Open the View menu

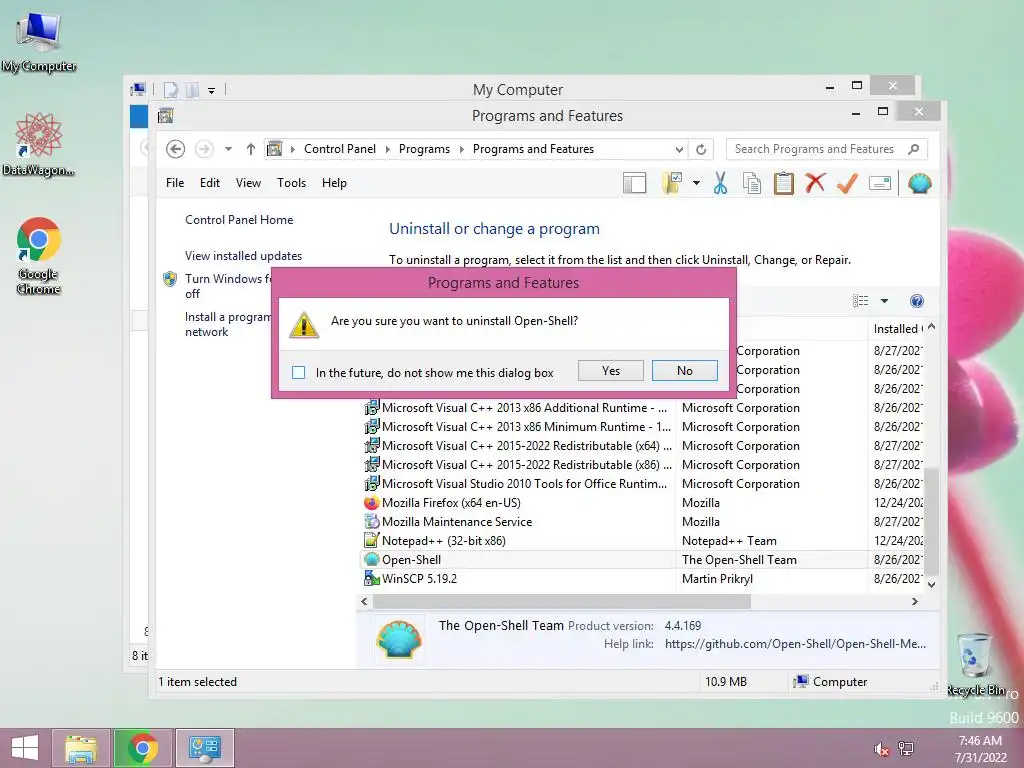click(x=248, y=183)
